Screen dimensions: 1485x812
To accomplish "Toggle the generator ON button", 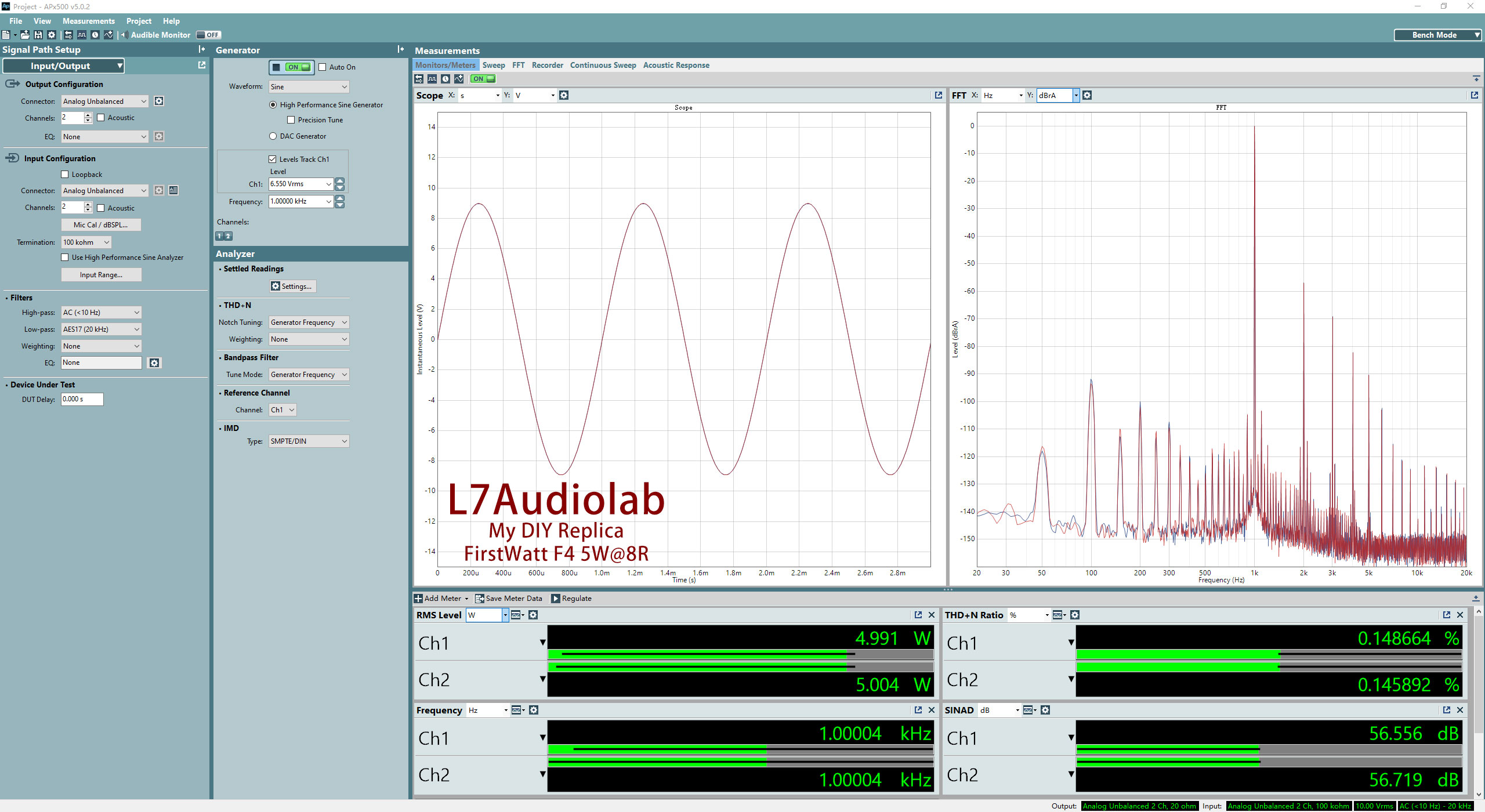I will (x=292, y=67).
